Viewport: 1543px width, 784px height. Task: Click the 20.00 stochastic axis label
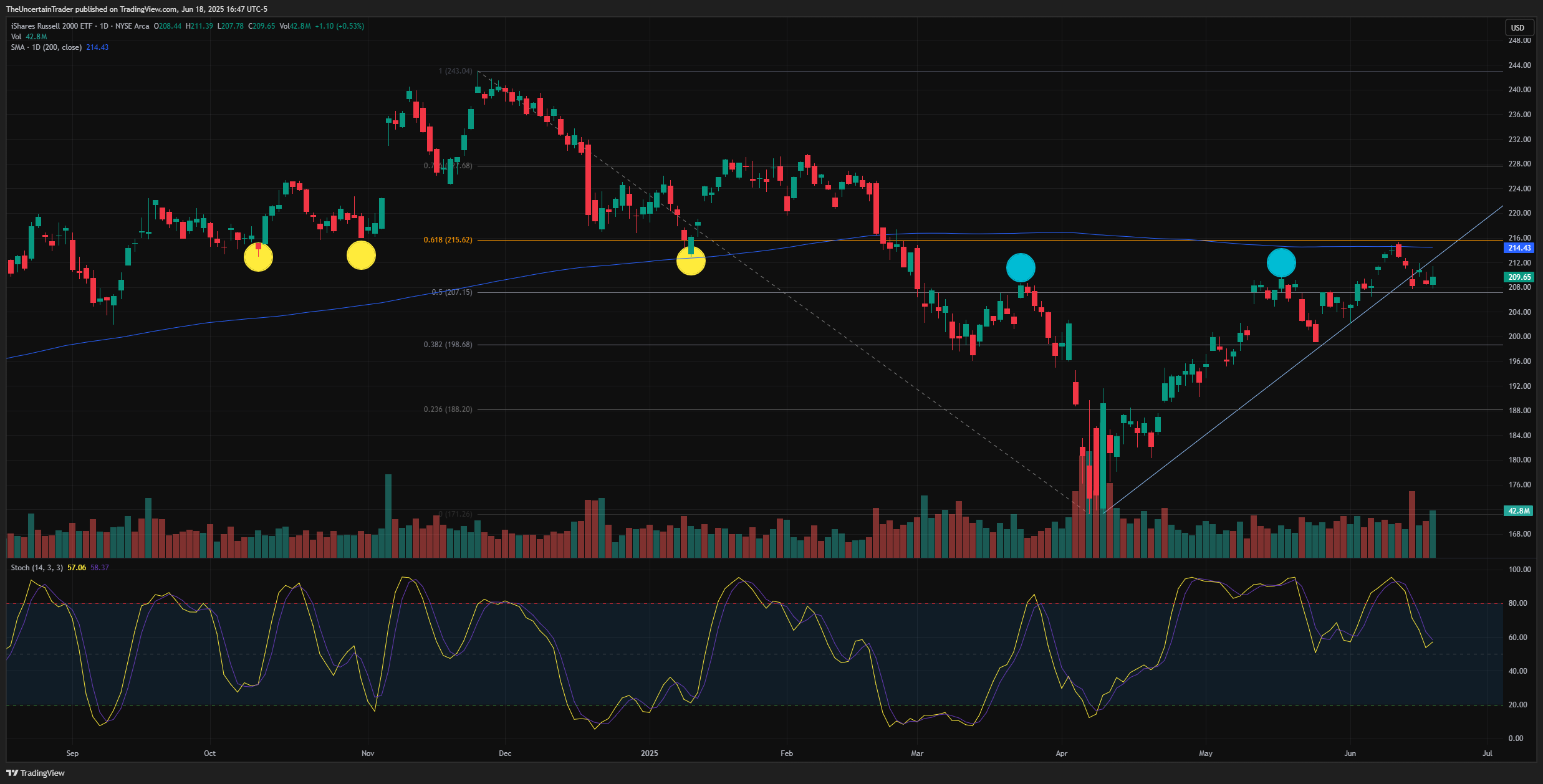(1517, 705)
